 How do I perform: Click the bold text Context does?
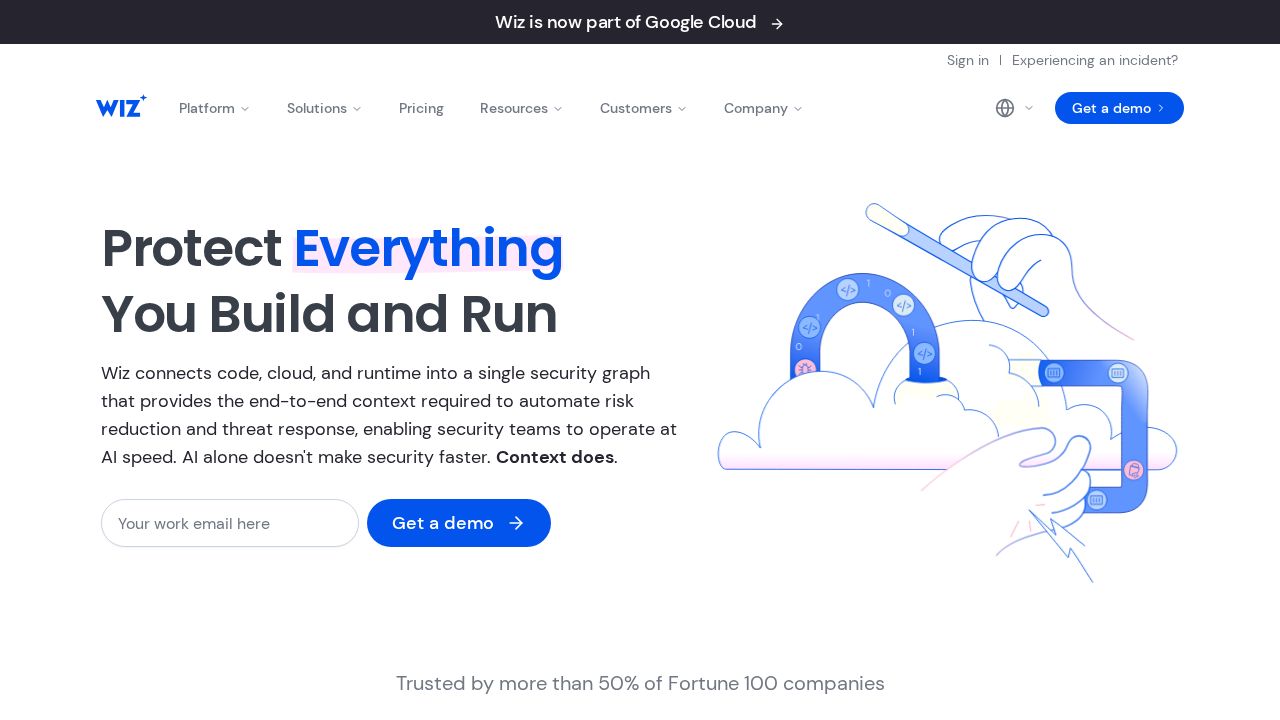[x=555, y=457]
